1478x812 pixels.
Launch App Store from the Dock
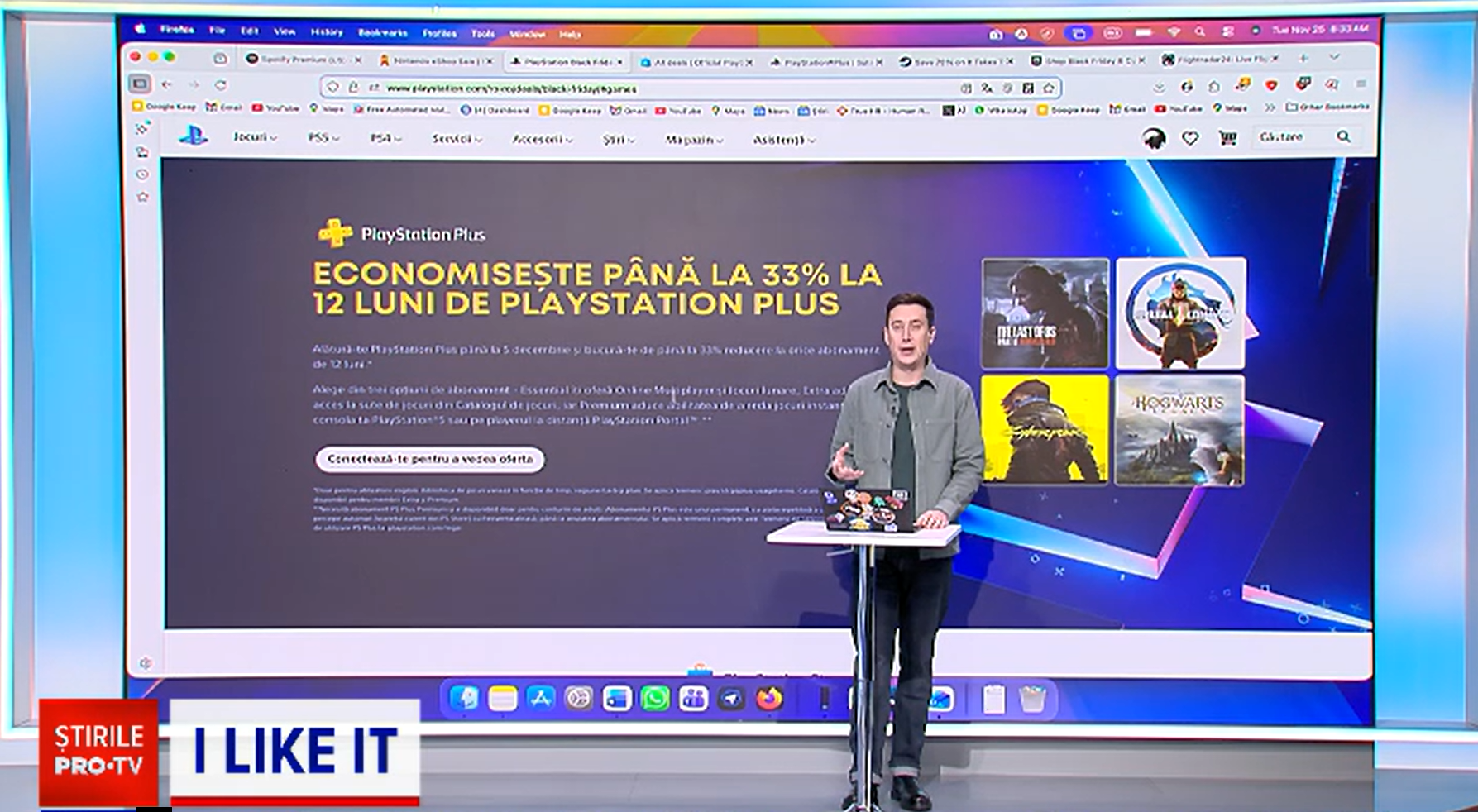(x=540, y=699)
